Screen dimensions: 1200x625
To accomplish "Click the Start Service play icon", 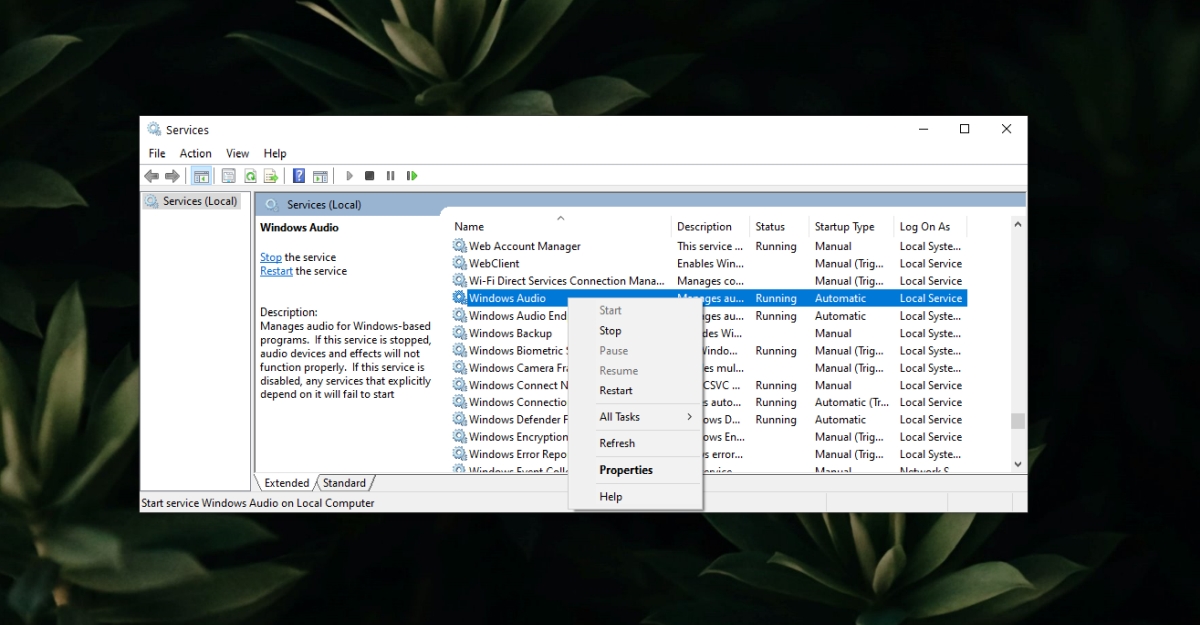I will pos(349,176).
